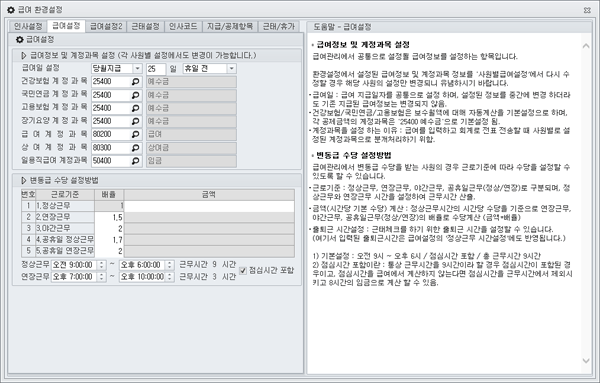Click the 금액 cell for 1.정상근무 row
600x383 pixels.
pyautogui.click(x=209, y=206)
